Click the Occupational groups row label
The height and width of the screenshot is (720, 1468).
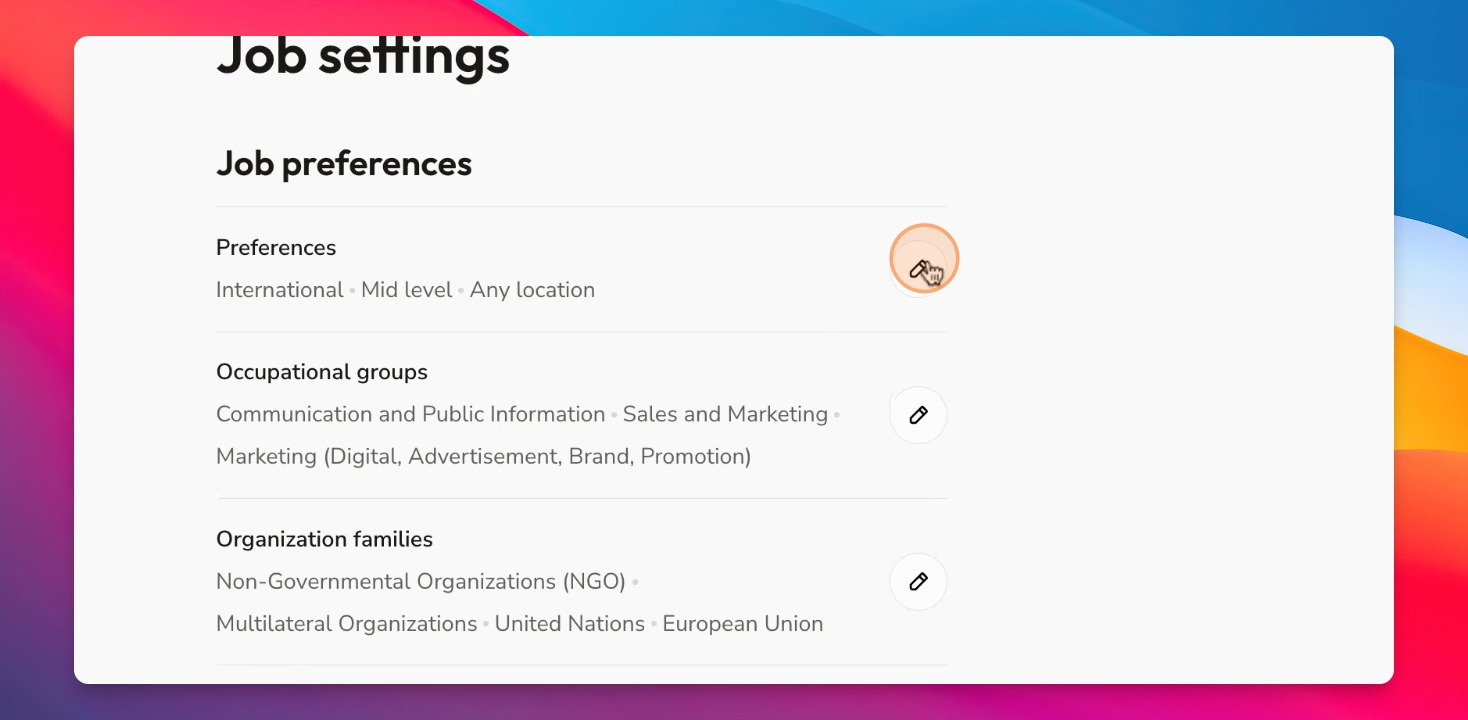(322, 372)
